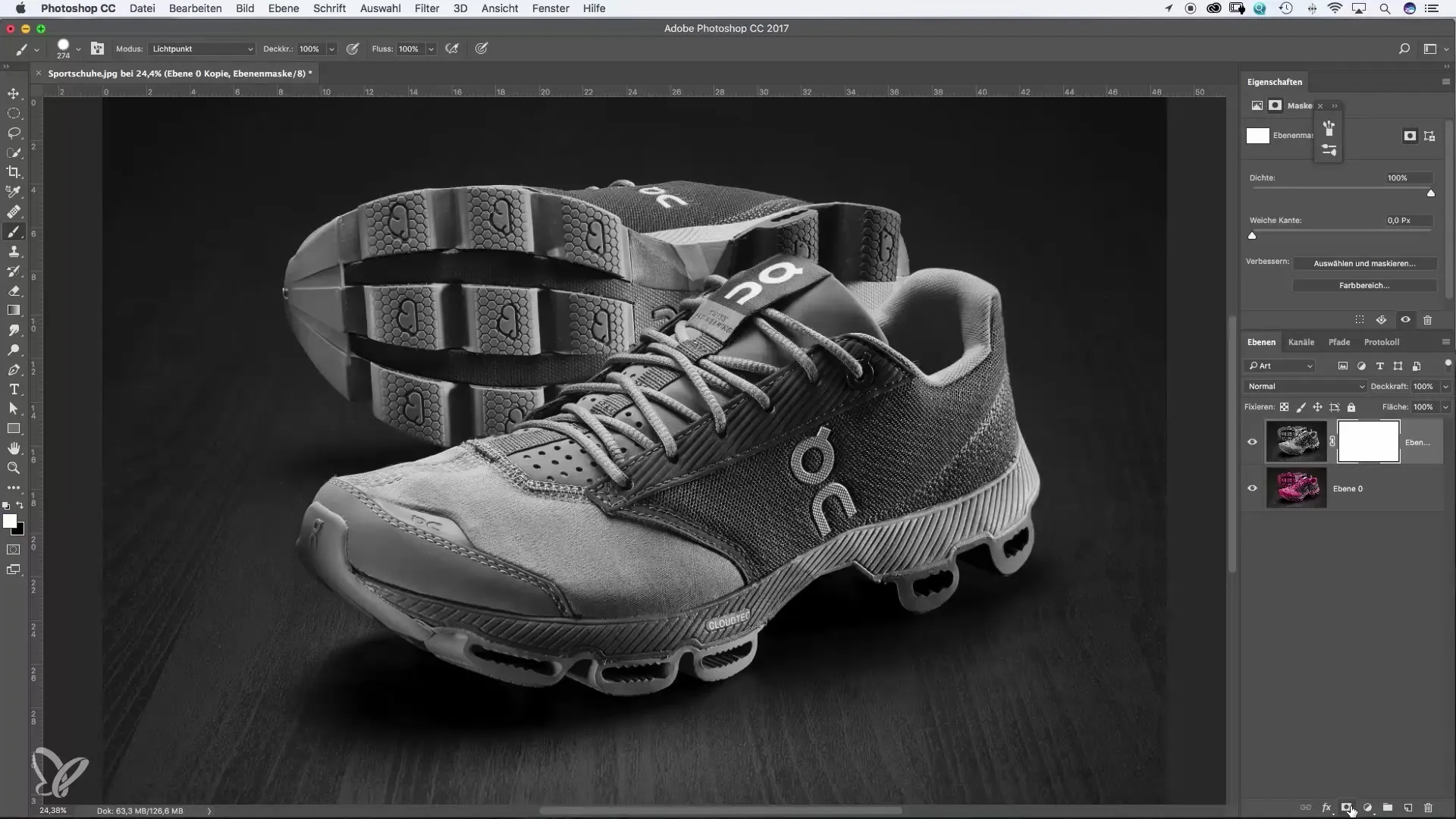Click Auswählen und maskieren button
Image resolution: width=1456 pixels, height=819 pixels.
coord(1364,263)
